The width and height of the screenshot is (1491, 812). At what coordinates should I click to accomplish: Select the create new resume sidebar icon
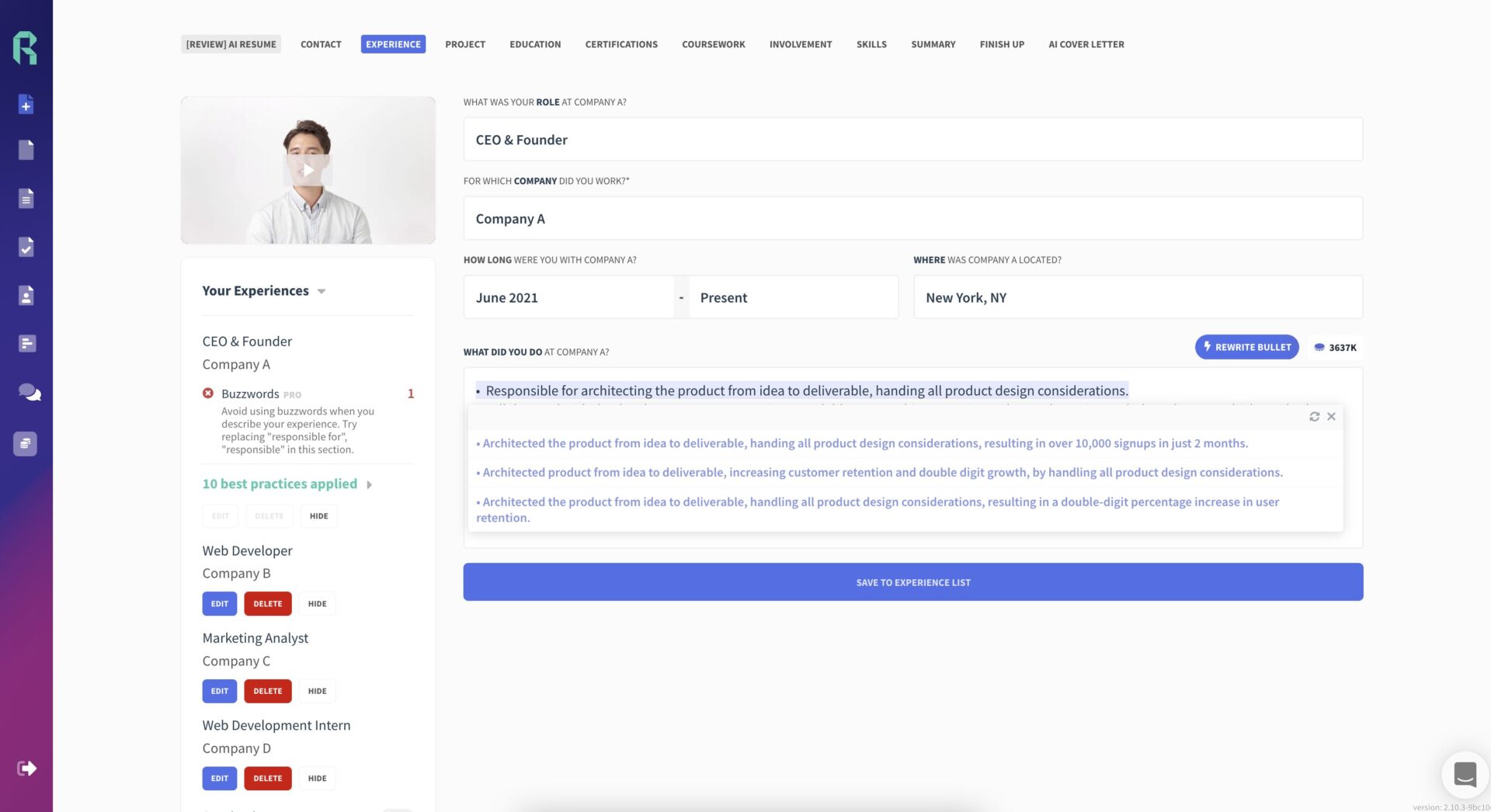27,104
